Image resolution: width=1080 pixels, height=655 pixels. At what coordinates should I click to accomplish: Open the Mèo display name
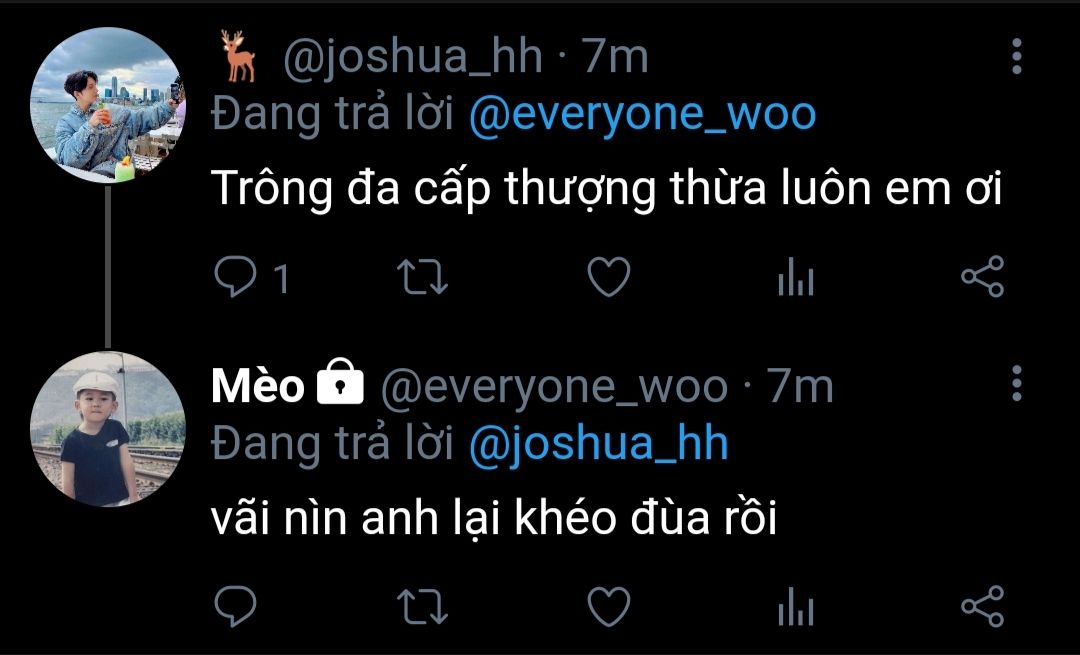pyautogui.click(x=258, y=386)
